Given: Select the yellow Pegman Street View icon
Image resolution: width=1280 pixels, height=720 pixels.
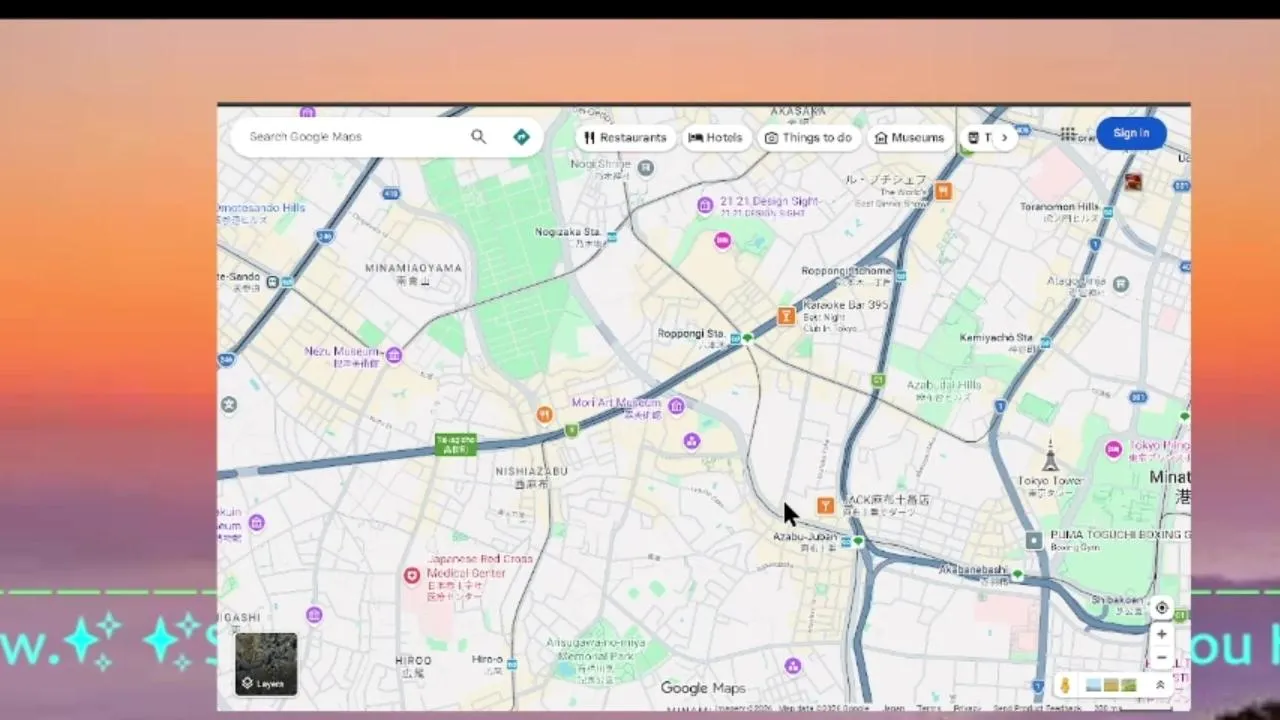Looking at the screenshot, I should click(1066, 685).
